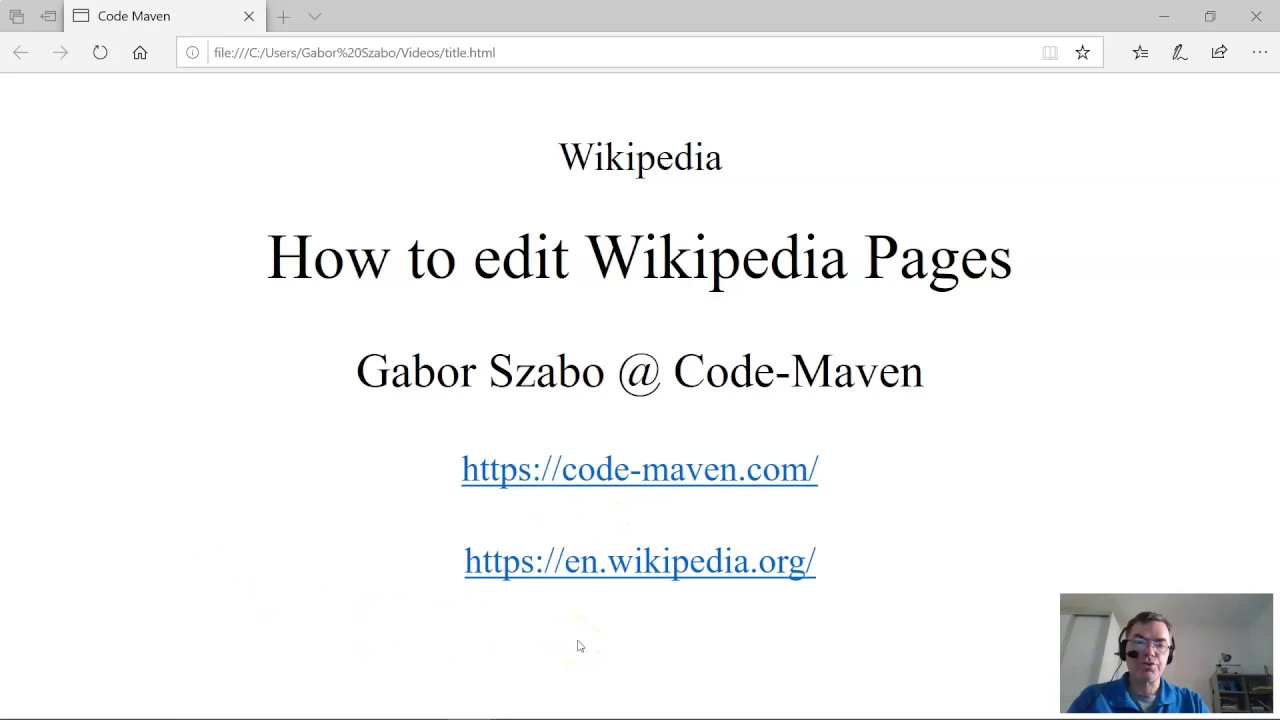Toggle Reading view icon
The width and height of the screenshot is (1280, 720).
[1050, 53]
